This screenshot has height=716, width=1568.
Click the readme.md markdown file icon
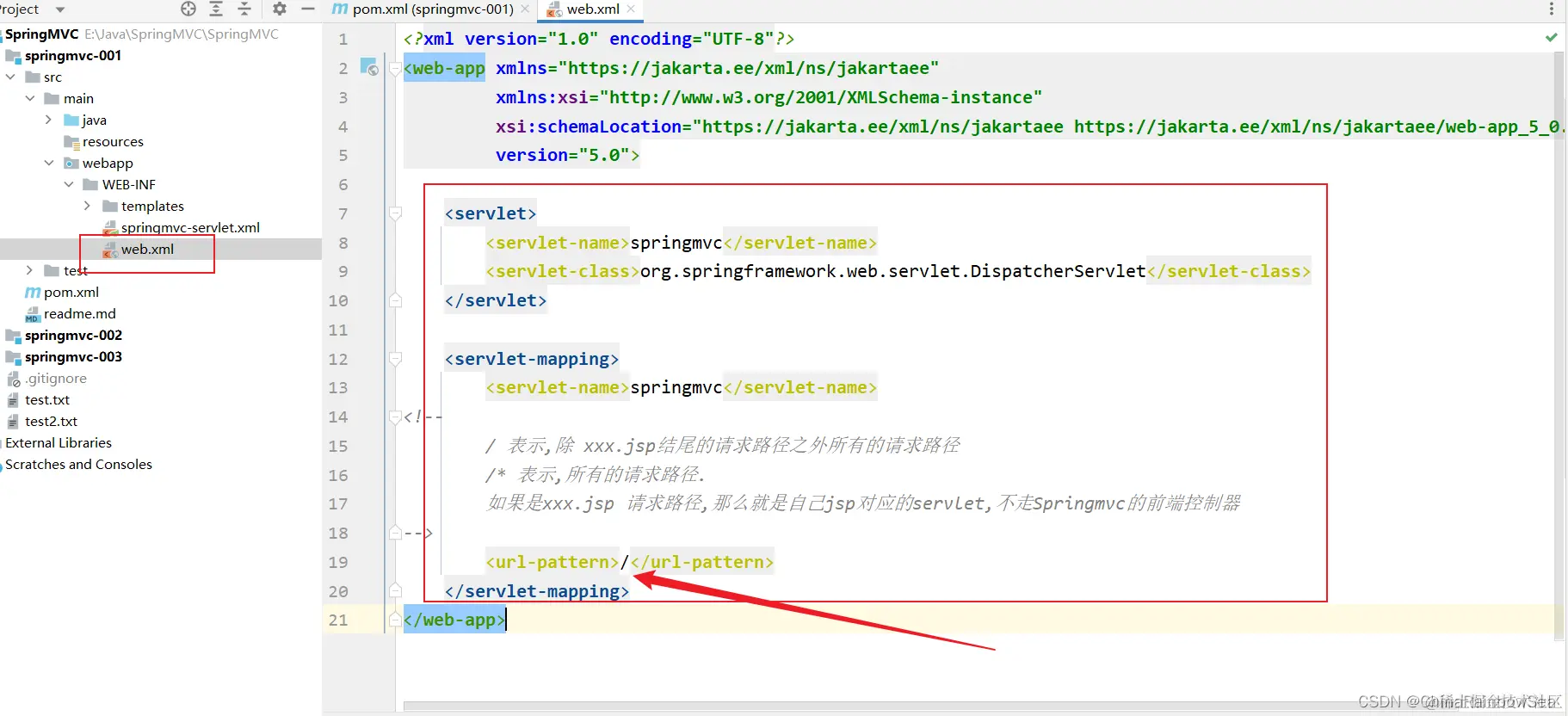point(33,314)
